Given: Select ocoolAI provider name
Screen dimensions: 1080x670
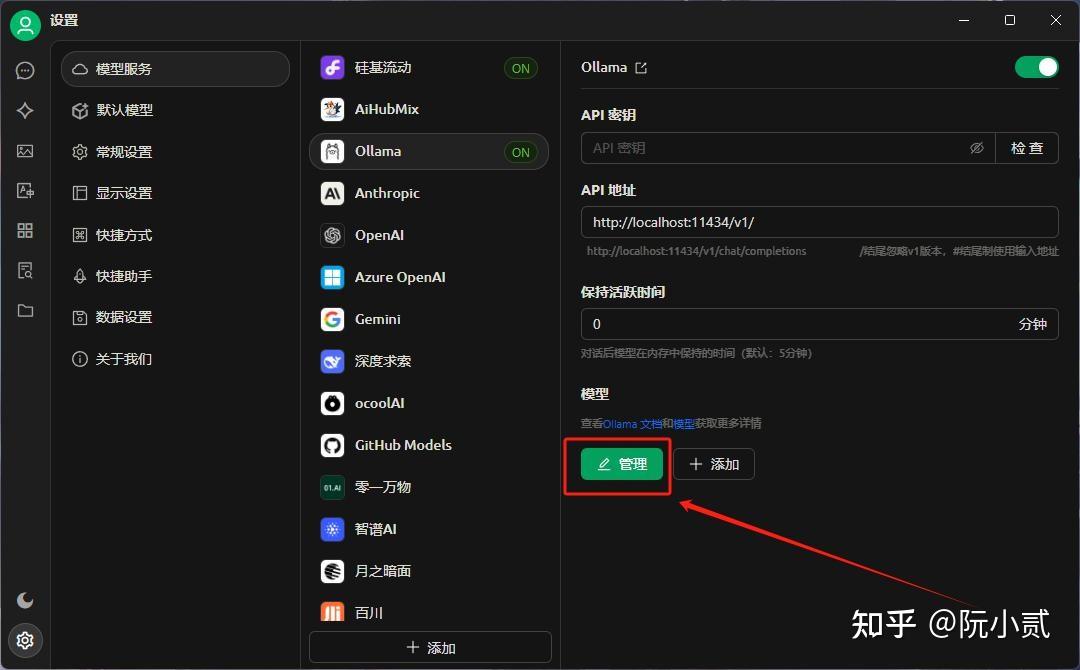Looking at the screenshot, I should [380, 404].
